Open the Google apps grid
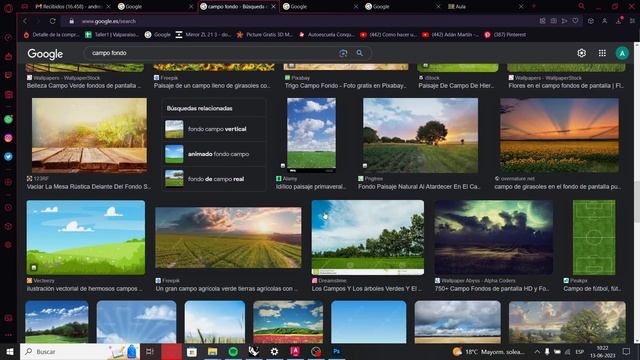 tap(602, 53)
